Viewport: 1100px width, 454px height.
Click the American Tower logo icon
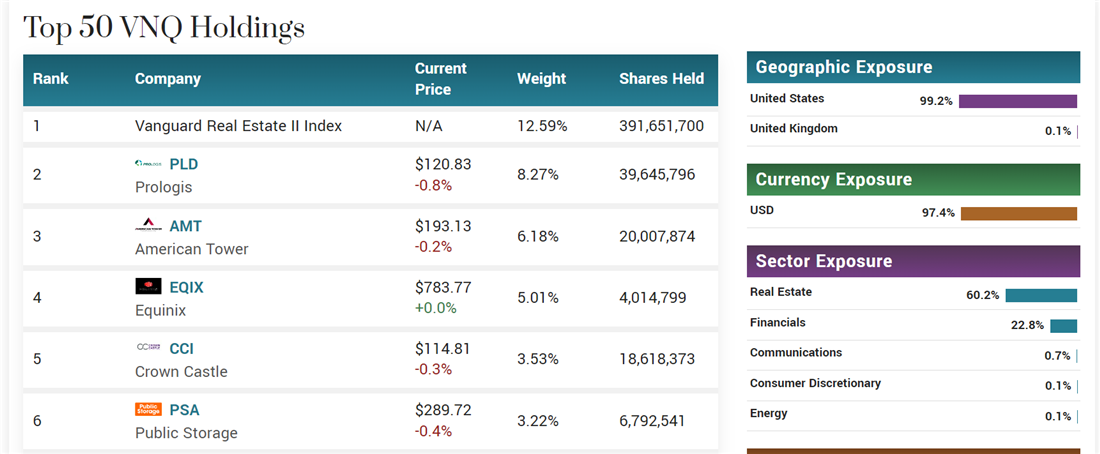[x=148, y=226]
